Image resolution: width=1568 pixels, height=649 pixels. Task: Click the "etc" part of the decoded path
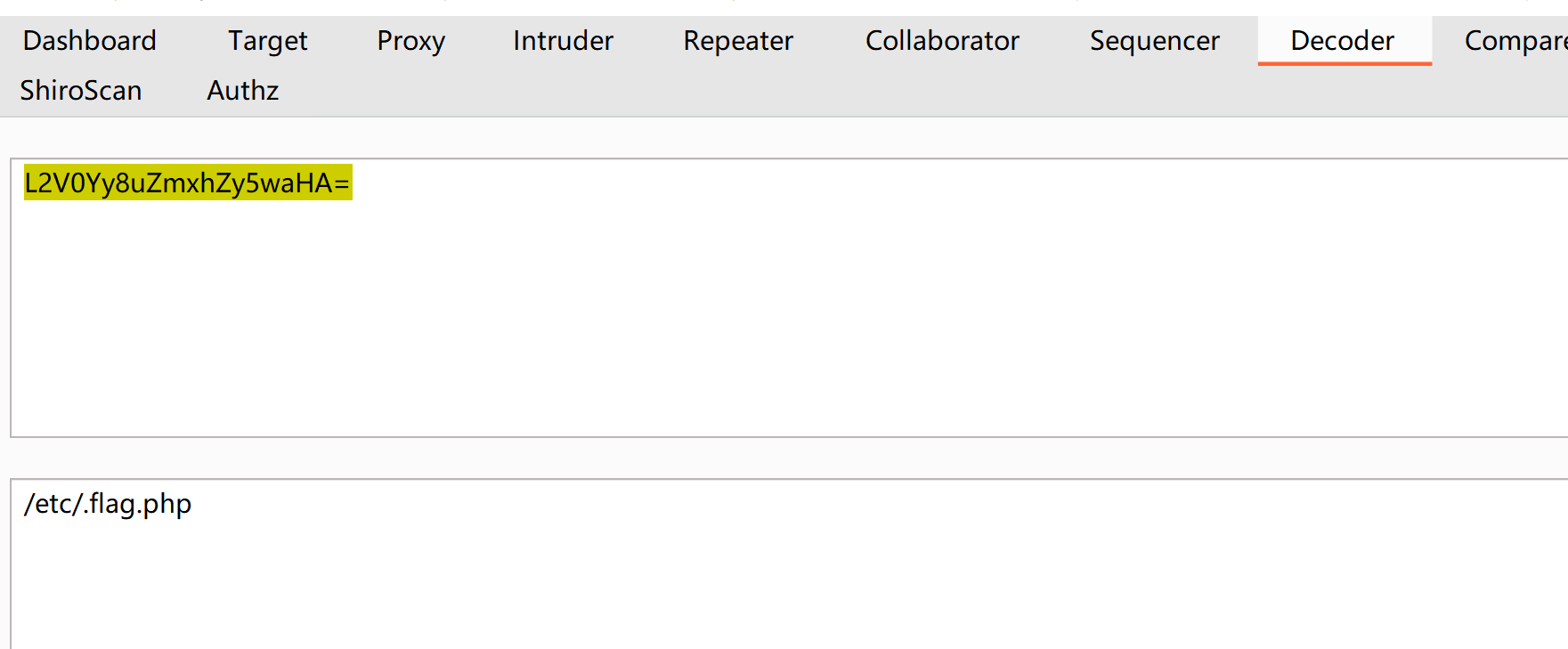coord(53,505)
